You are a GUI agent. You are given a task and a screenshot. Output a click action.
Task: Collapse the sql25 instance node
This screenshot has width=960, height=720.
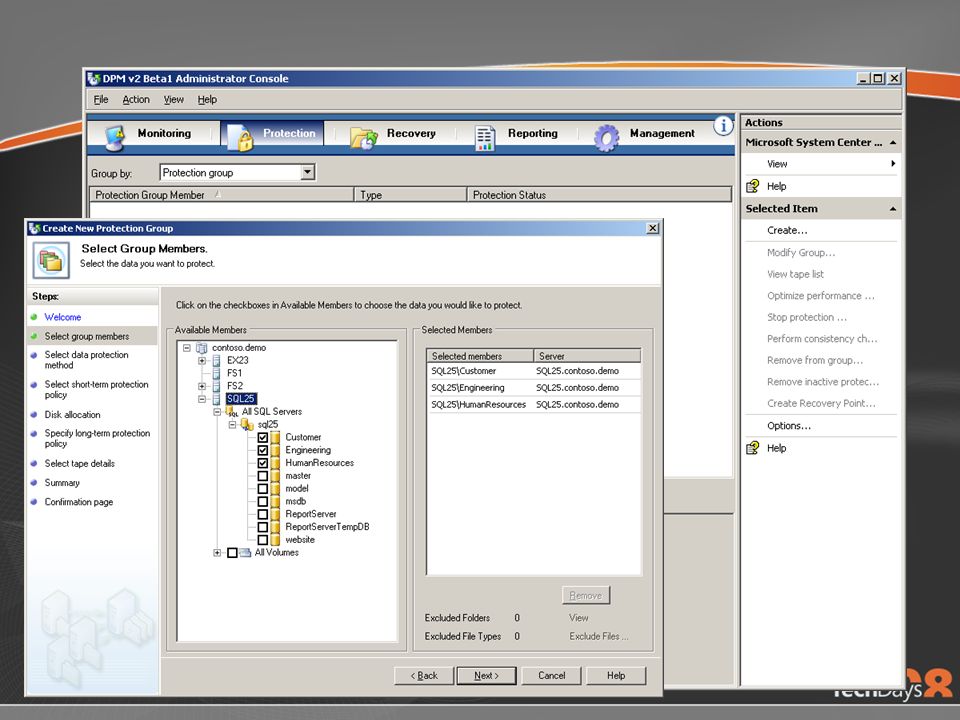click(x=232, y=425)
